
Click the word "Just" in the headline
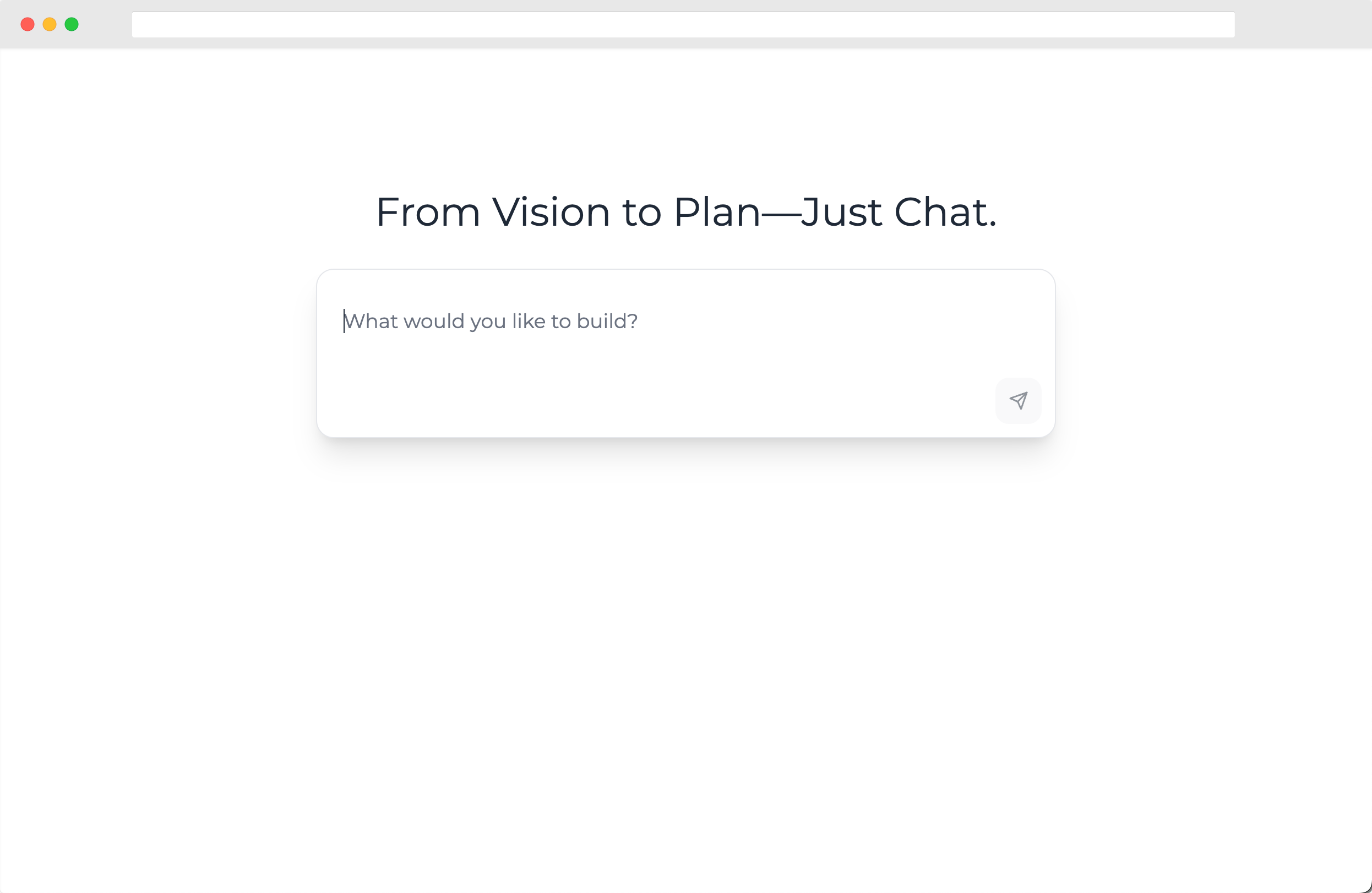pos(842,212)
